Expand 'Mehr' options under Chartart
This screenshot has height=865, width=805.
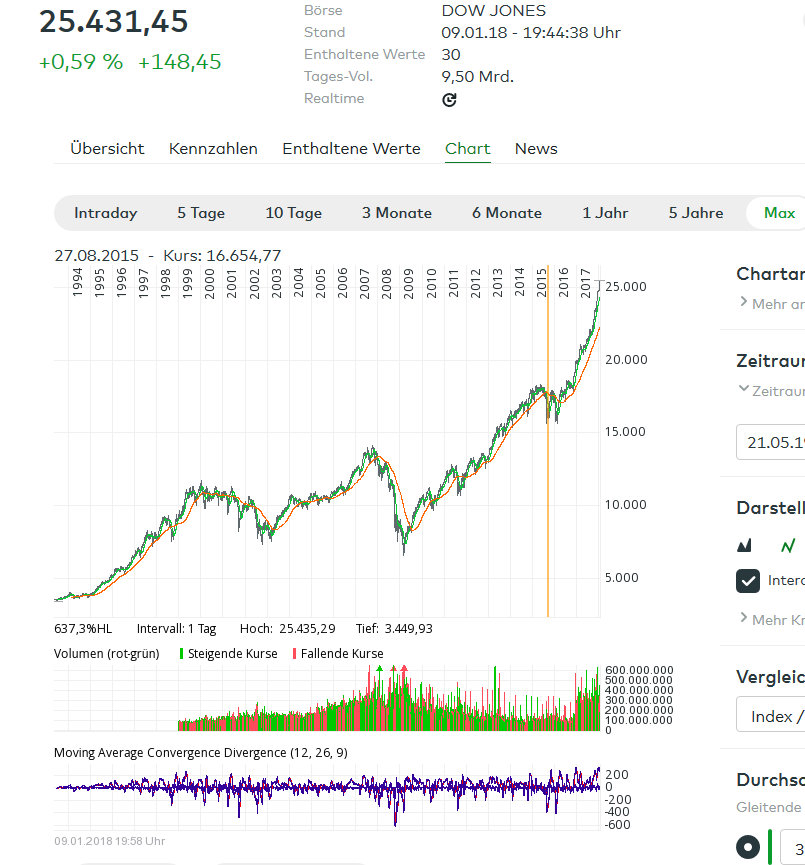pos(772,302)
